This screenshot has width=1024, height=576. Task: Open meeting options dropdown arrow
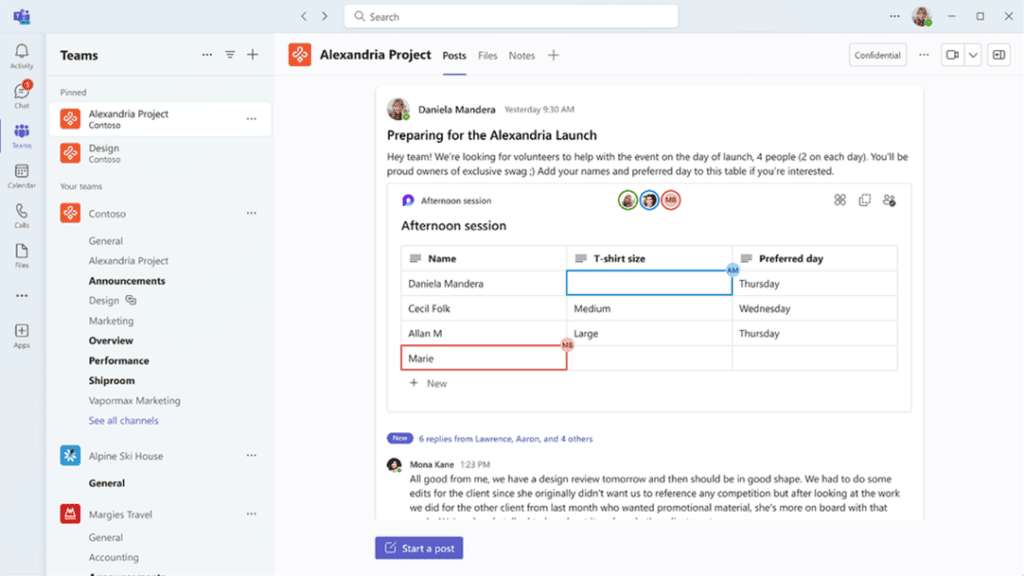[973, 56]
